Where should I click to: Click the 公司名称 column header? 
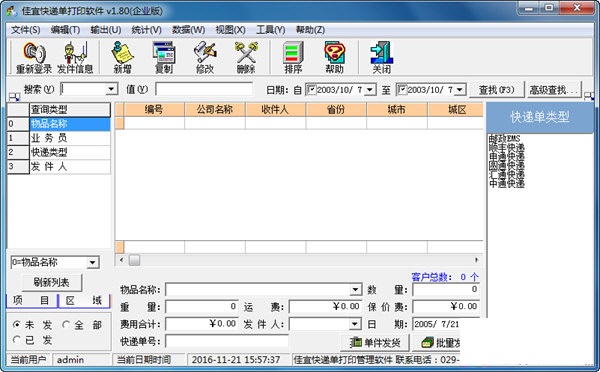215,110
